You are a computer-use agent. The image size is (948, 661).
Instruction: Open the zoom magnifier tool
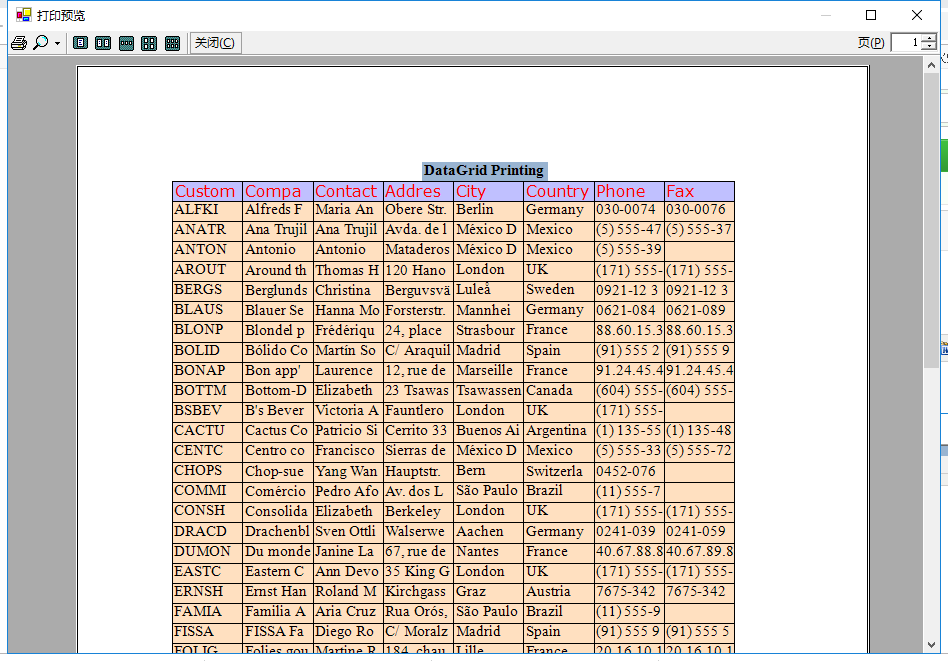pos(41,43)
